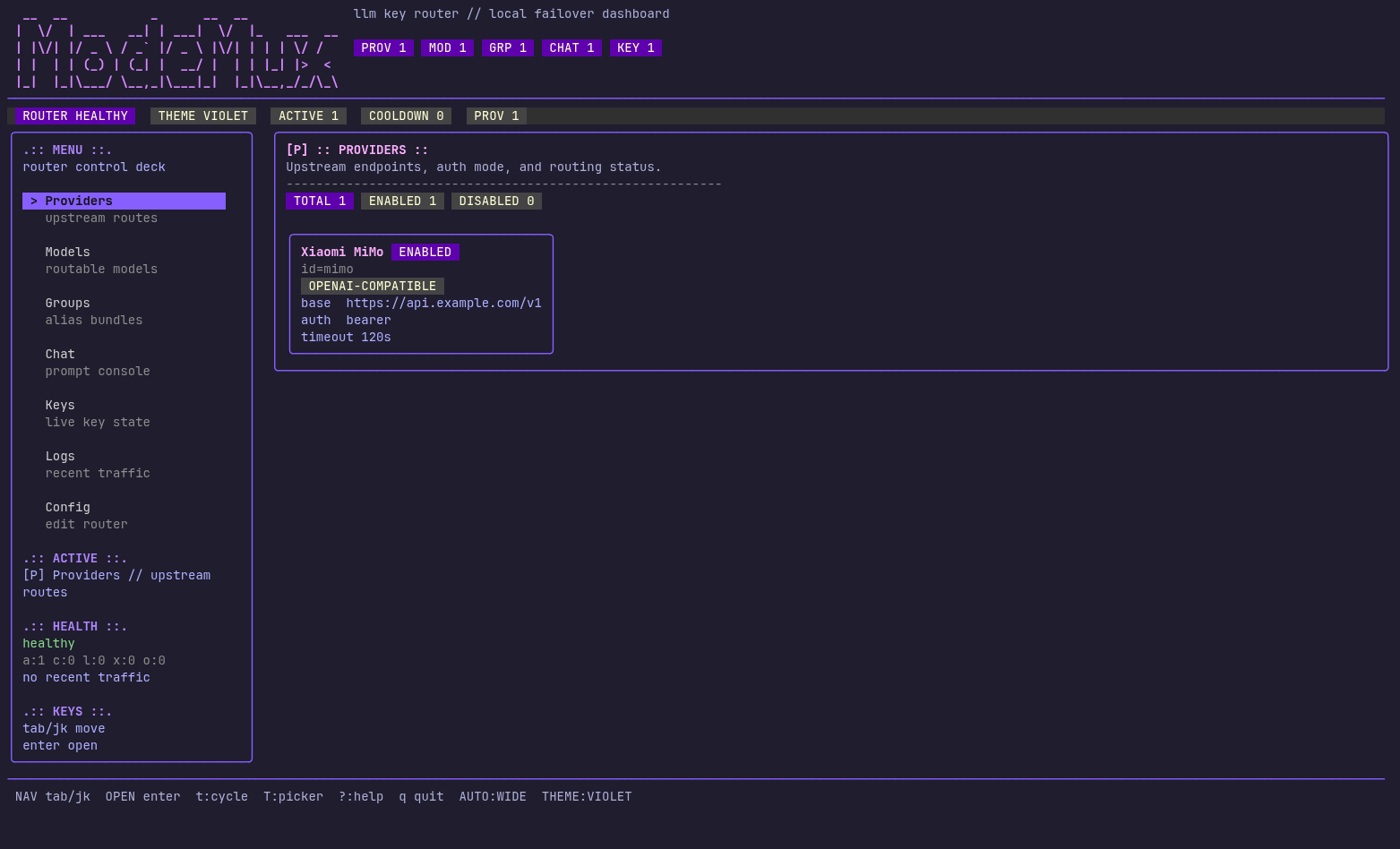Click the TOTAL 1 filter chip
Screen dimensions: 1400x849
(x=320, y=201)
